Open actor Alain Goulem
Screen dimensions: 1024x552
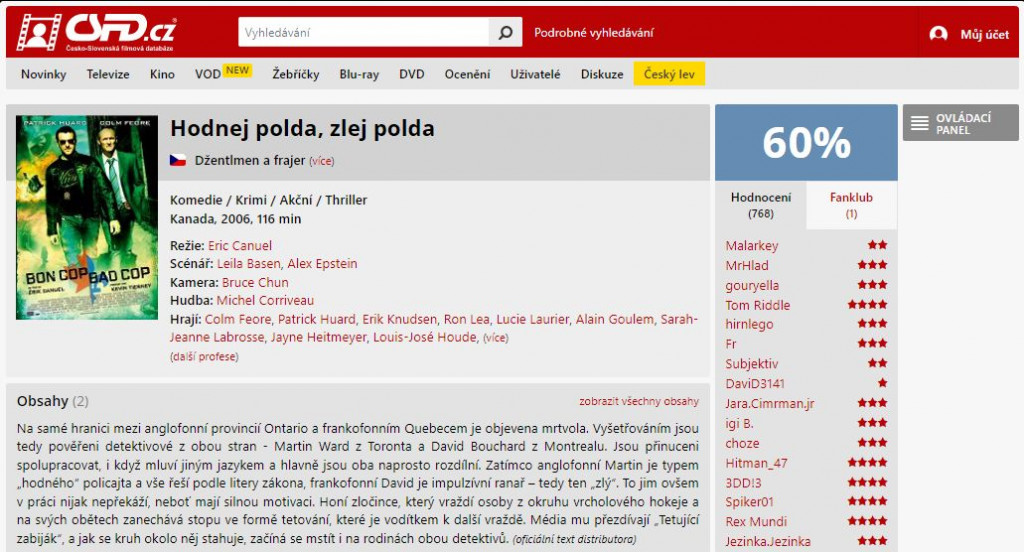[x=615, y=319]
